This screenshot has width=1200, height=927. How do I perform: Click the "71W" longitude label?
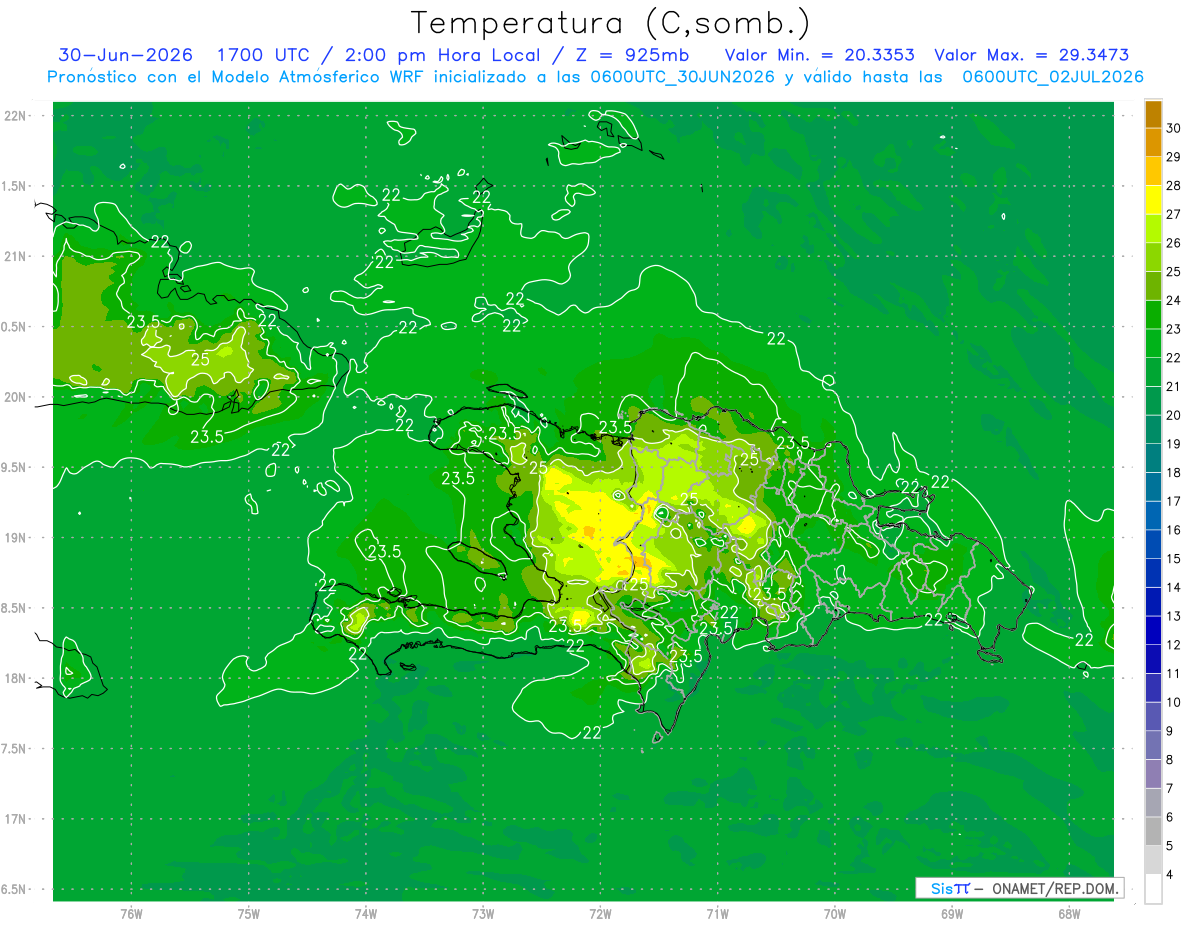coord(717,914)
